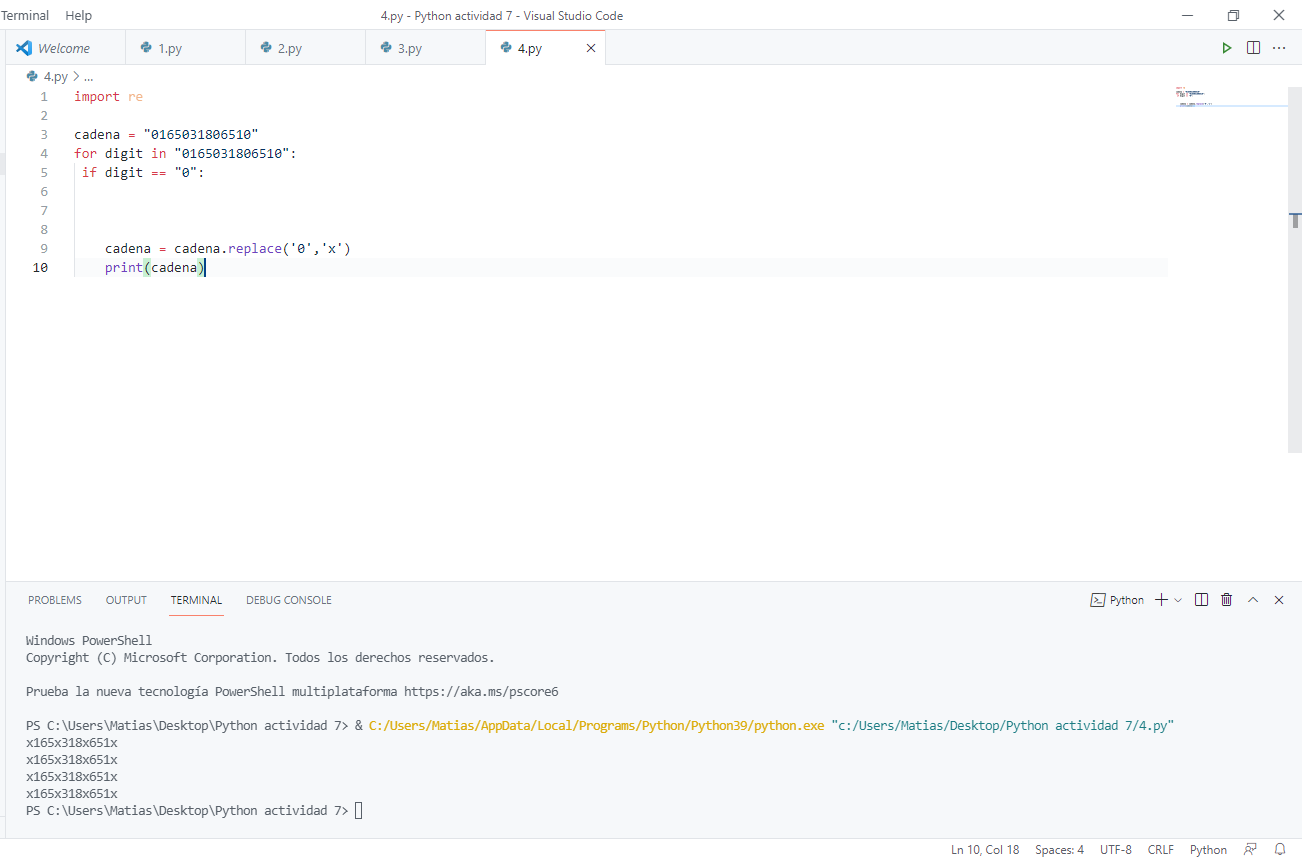
Task: Click the 'for digit in' code line
Action: click(x=185, y=154)
